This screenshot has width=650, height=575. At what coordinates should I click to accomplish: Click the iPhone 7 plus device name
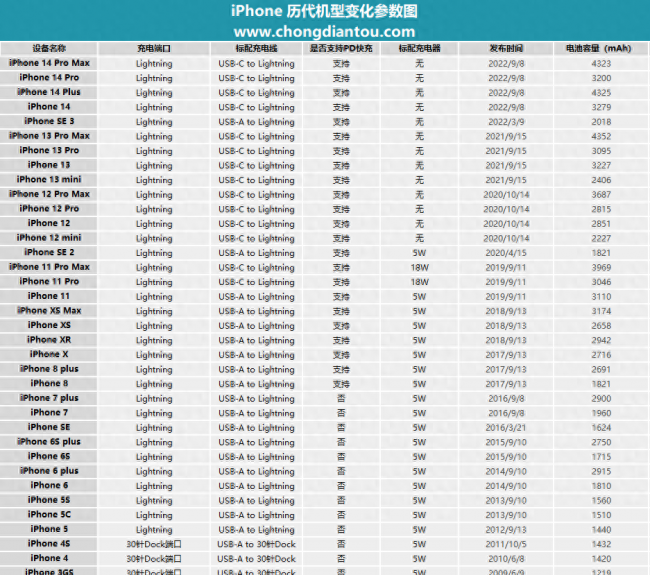click(x=49, y=398)
